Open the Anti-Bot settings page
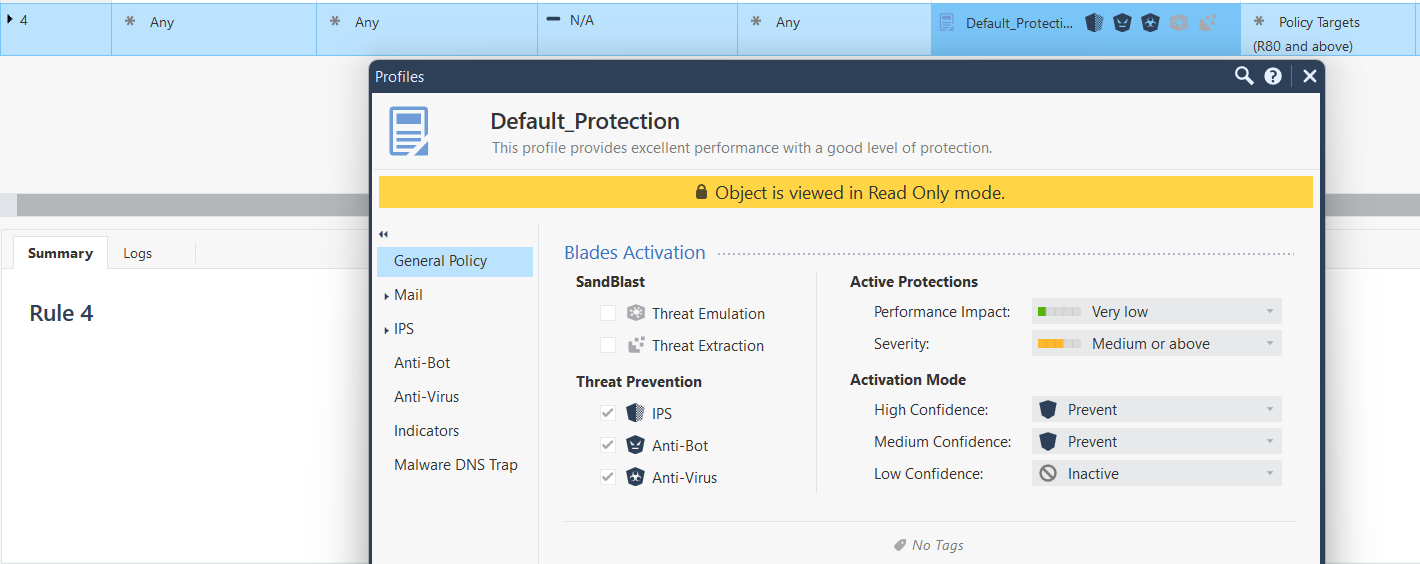The height and width of the screenshot is (564, 1420). 422,363
